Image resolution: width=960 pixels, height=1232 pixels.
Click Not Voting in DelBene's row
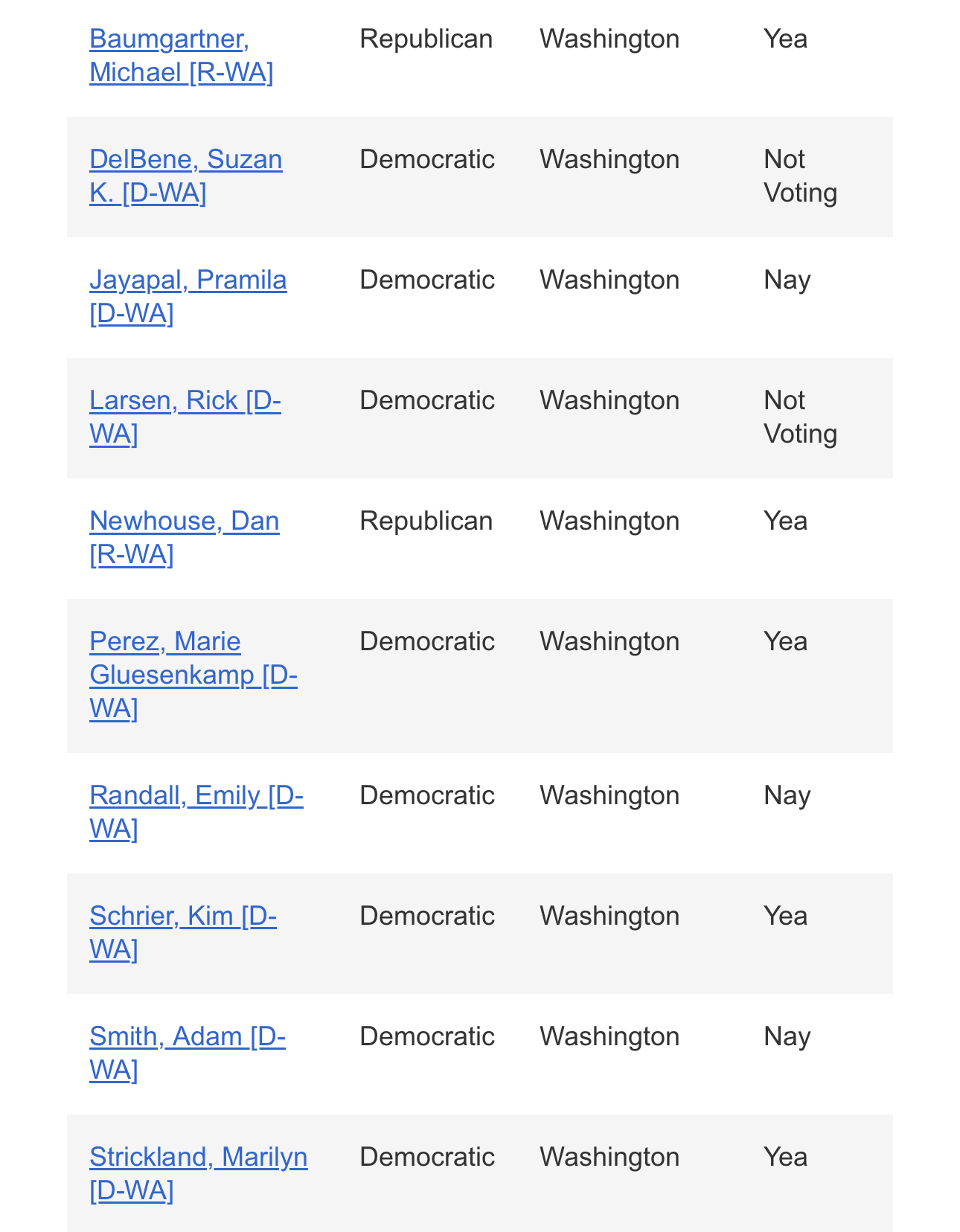point(800,176)
